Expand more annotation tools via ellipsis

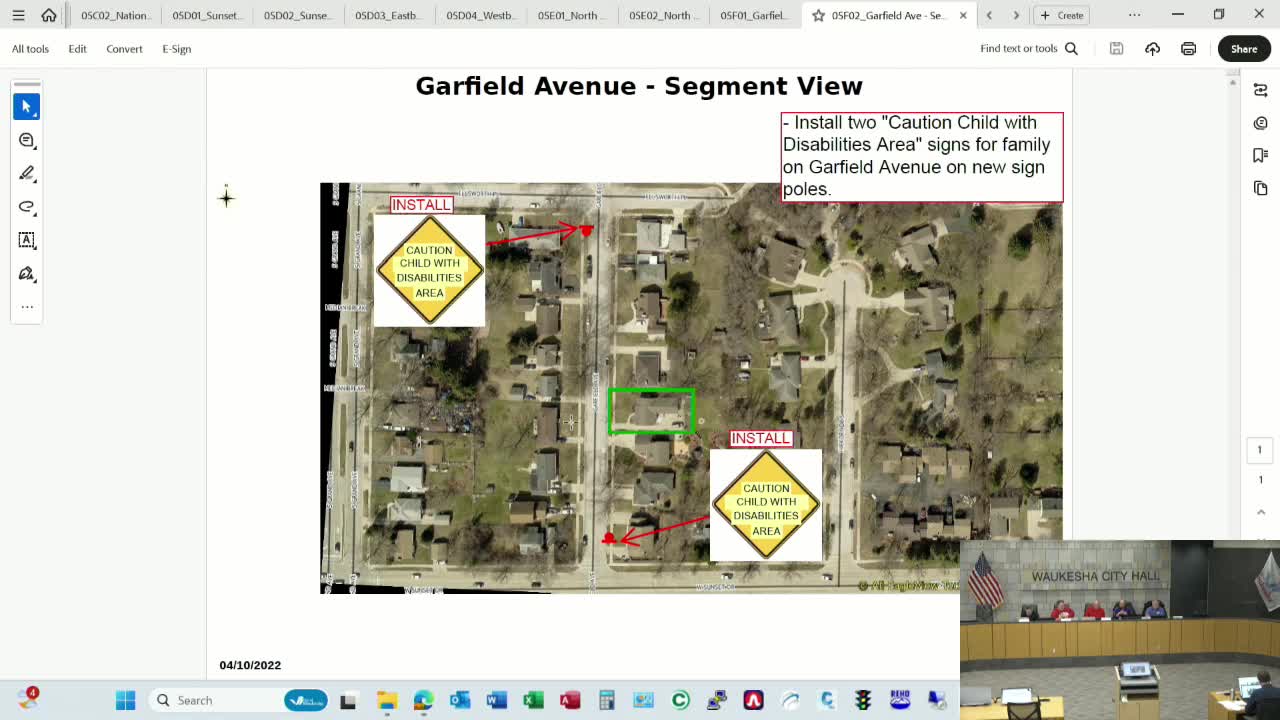27,306
